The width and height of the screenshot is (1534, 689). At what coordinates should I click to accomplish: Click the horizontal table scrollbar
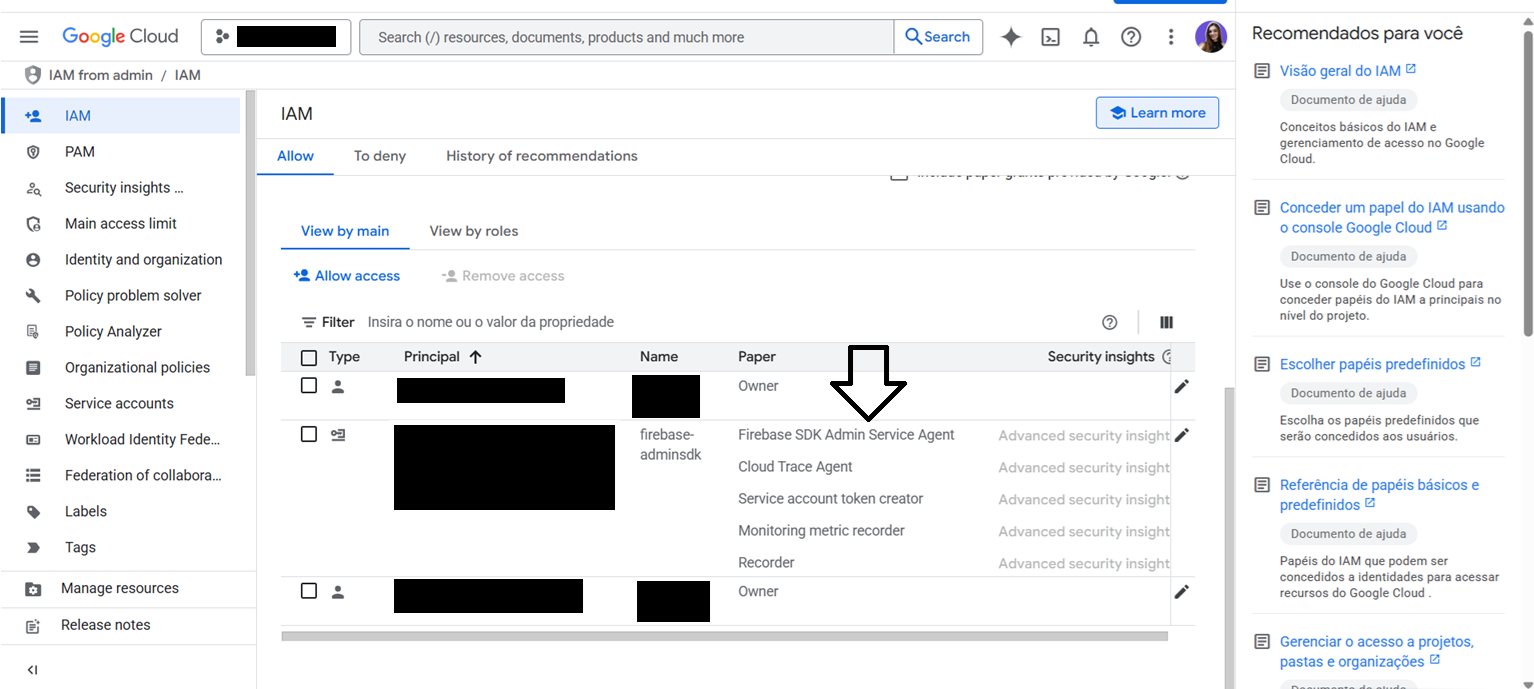(x=724, y=636)
